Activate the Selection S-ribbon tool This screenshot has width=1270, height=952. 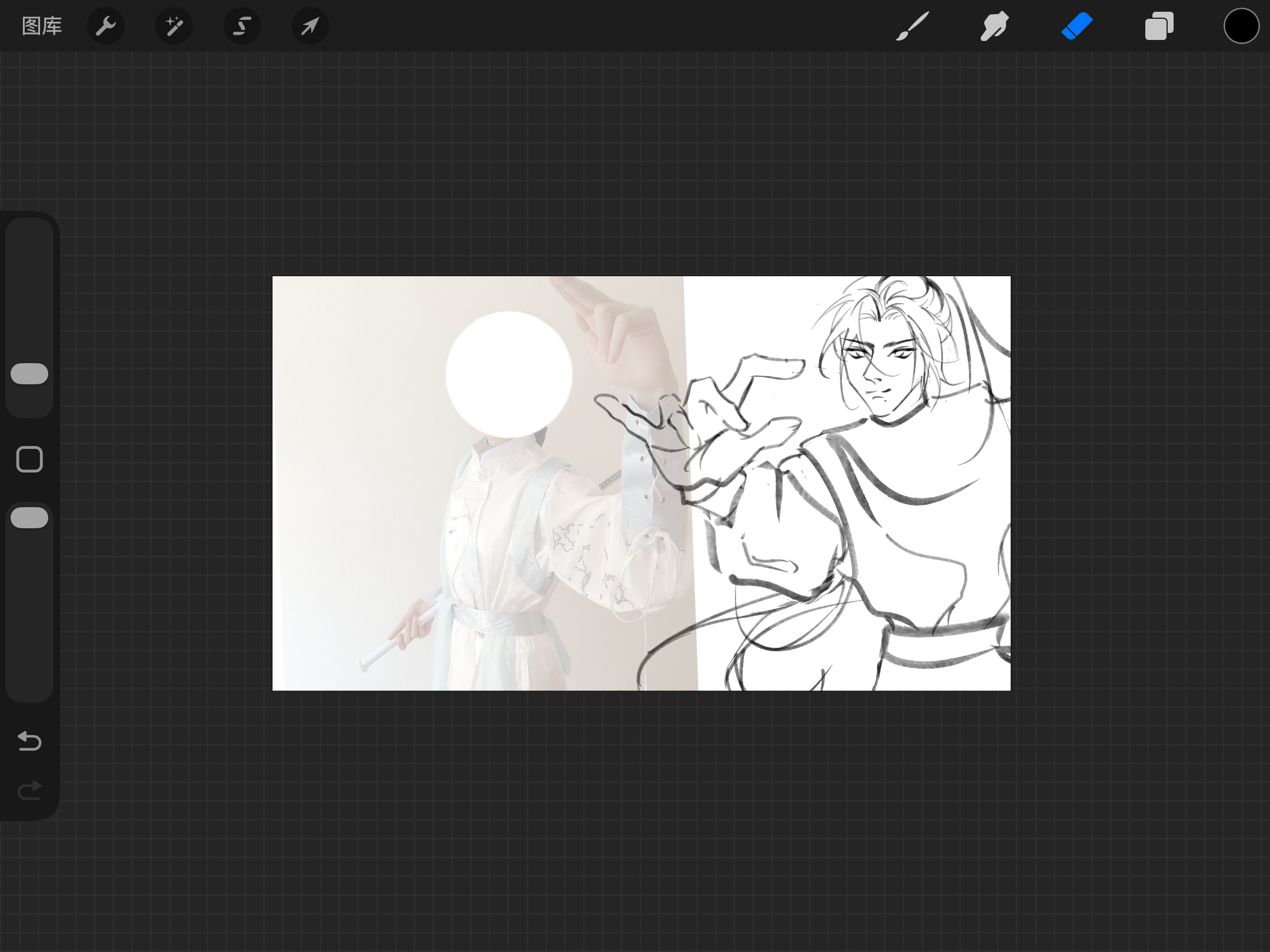242,26
